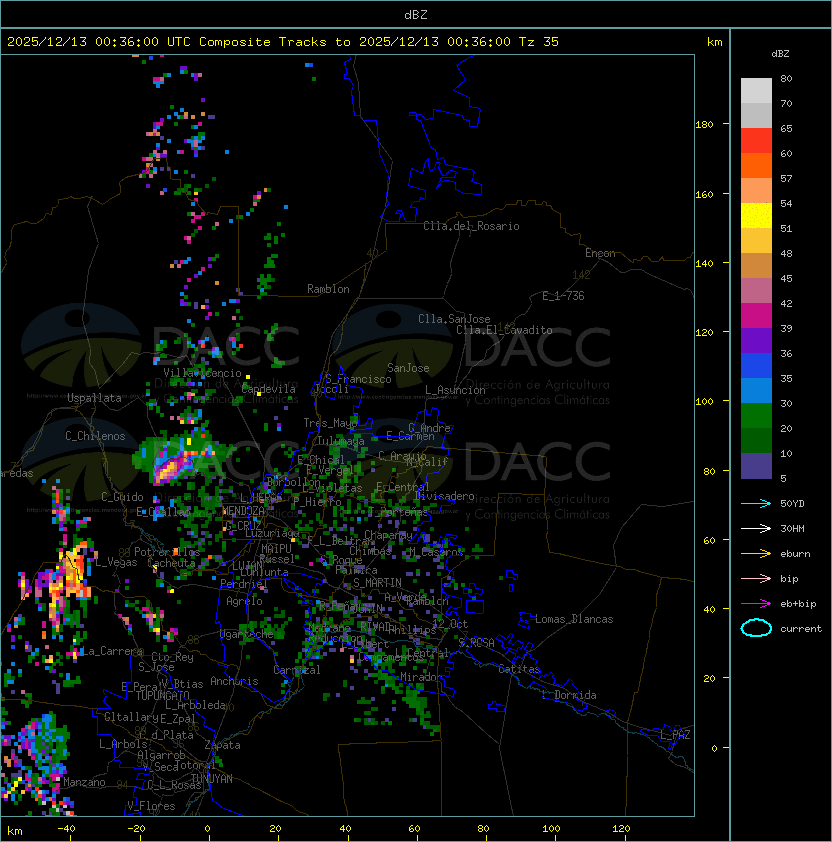The height and width of the screenshot is (842, 832).
Task: Click the 'L_Vegas' map label
Action: 116,562
